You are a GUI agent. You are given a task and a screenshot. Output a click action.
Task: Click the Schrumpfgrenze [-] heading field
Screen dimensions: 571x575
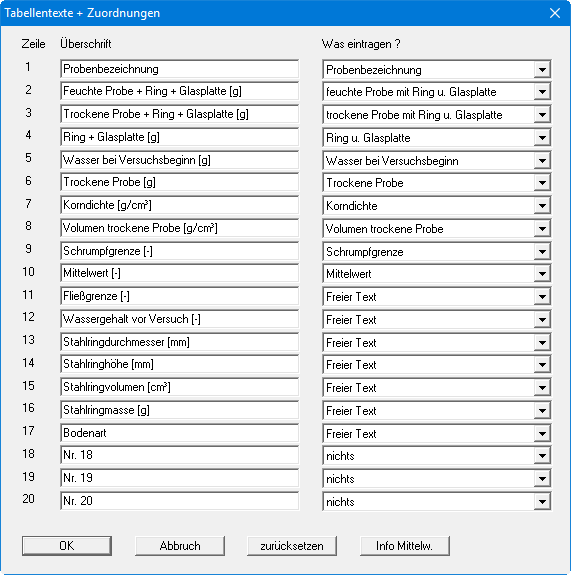[x=179, y=251]
